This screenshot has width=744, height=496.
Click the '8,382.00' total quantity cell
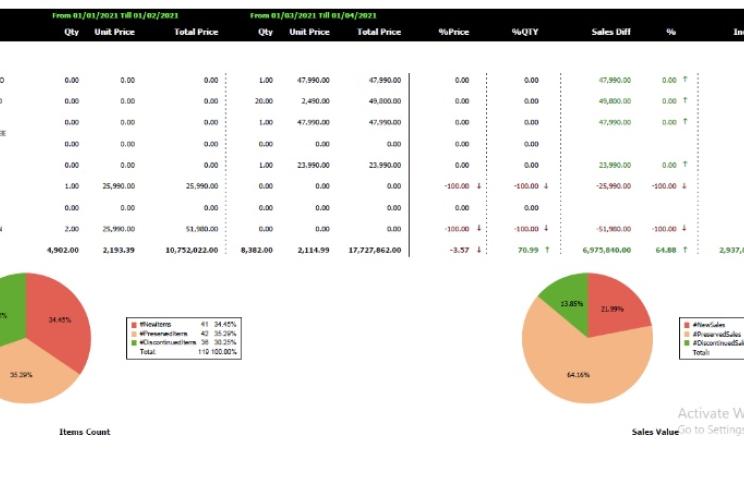pos(257,250)
